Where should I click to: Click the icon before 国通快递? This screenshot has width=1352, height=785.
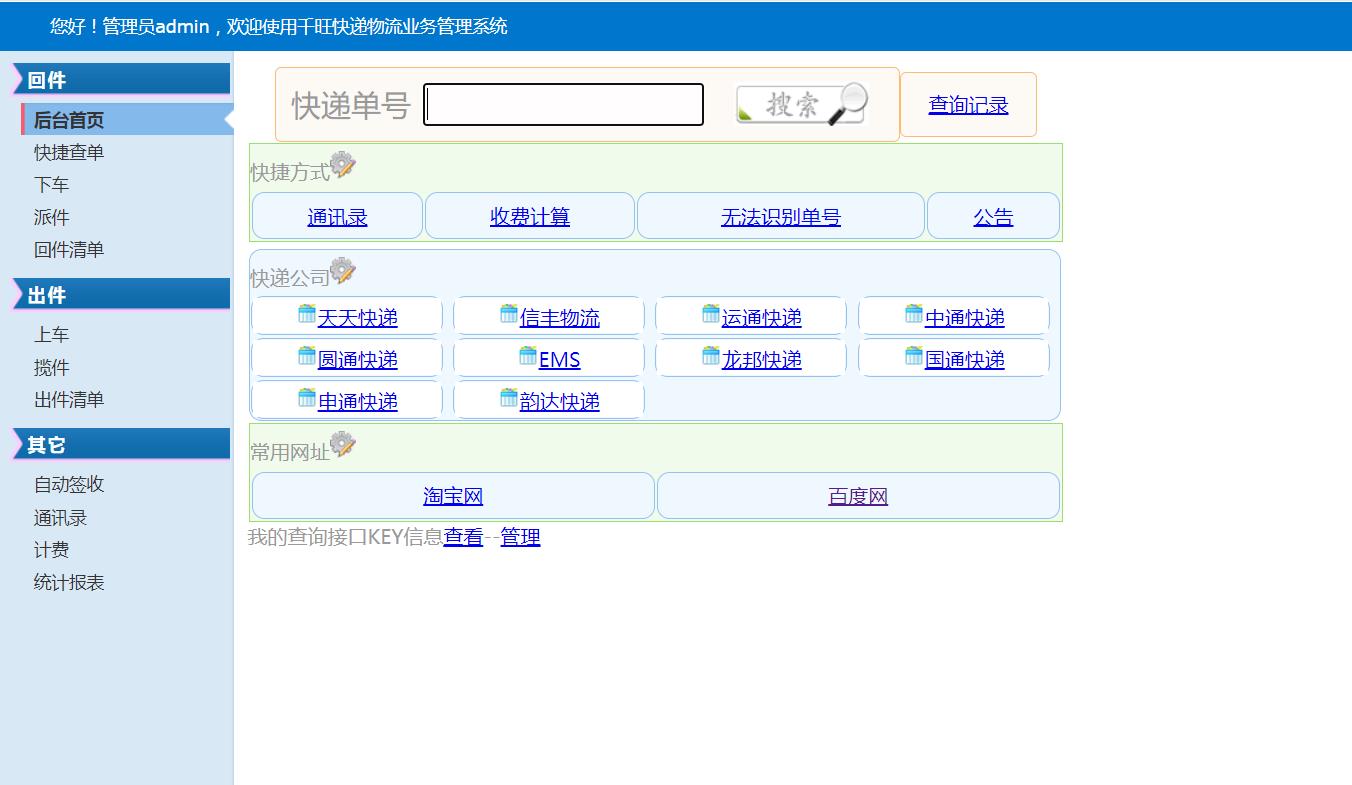914,356
